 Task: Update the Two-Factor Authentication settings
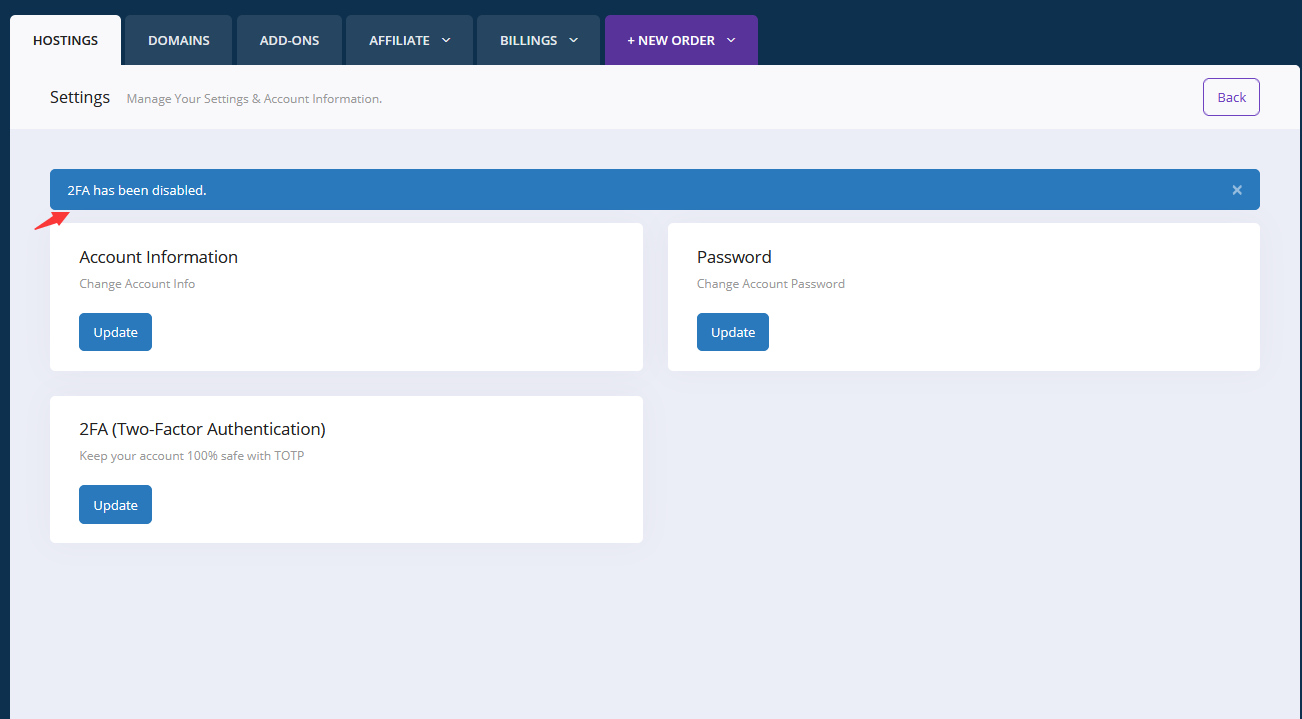(x=115, y=504)
